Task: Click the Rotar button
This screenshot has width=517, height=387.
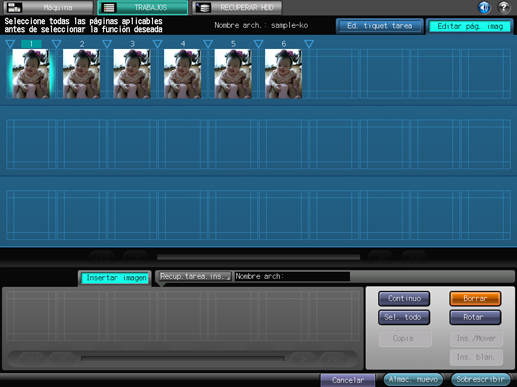Action: 475,317
